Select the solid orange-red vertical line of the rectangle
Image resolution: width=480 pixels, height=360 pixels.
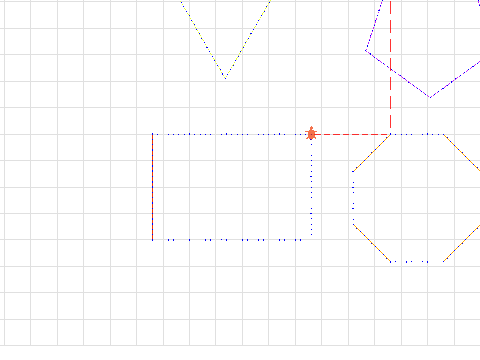click(x=153, y=187)
